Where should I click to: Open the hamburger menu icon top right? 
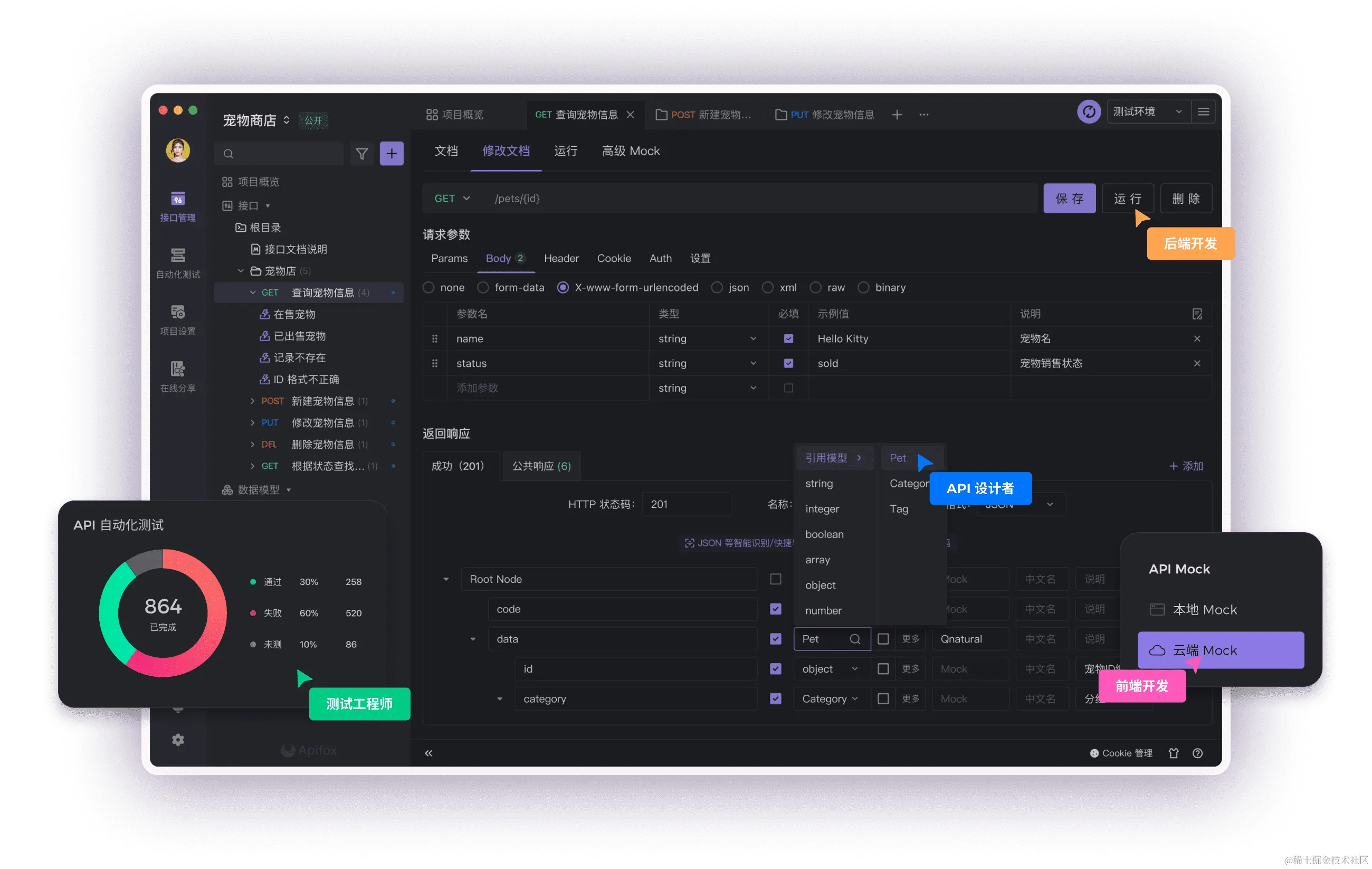pyautogui.click(x=1203, y=112)
